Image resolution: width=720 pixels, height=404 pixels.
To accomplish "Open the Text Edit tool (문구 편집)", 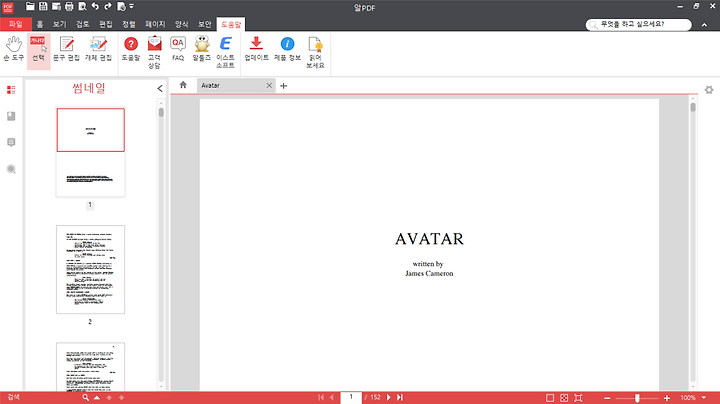I will click(67, 49).
